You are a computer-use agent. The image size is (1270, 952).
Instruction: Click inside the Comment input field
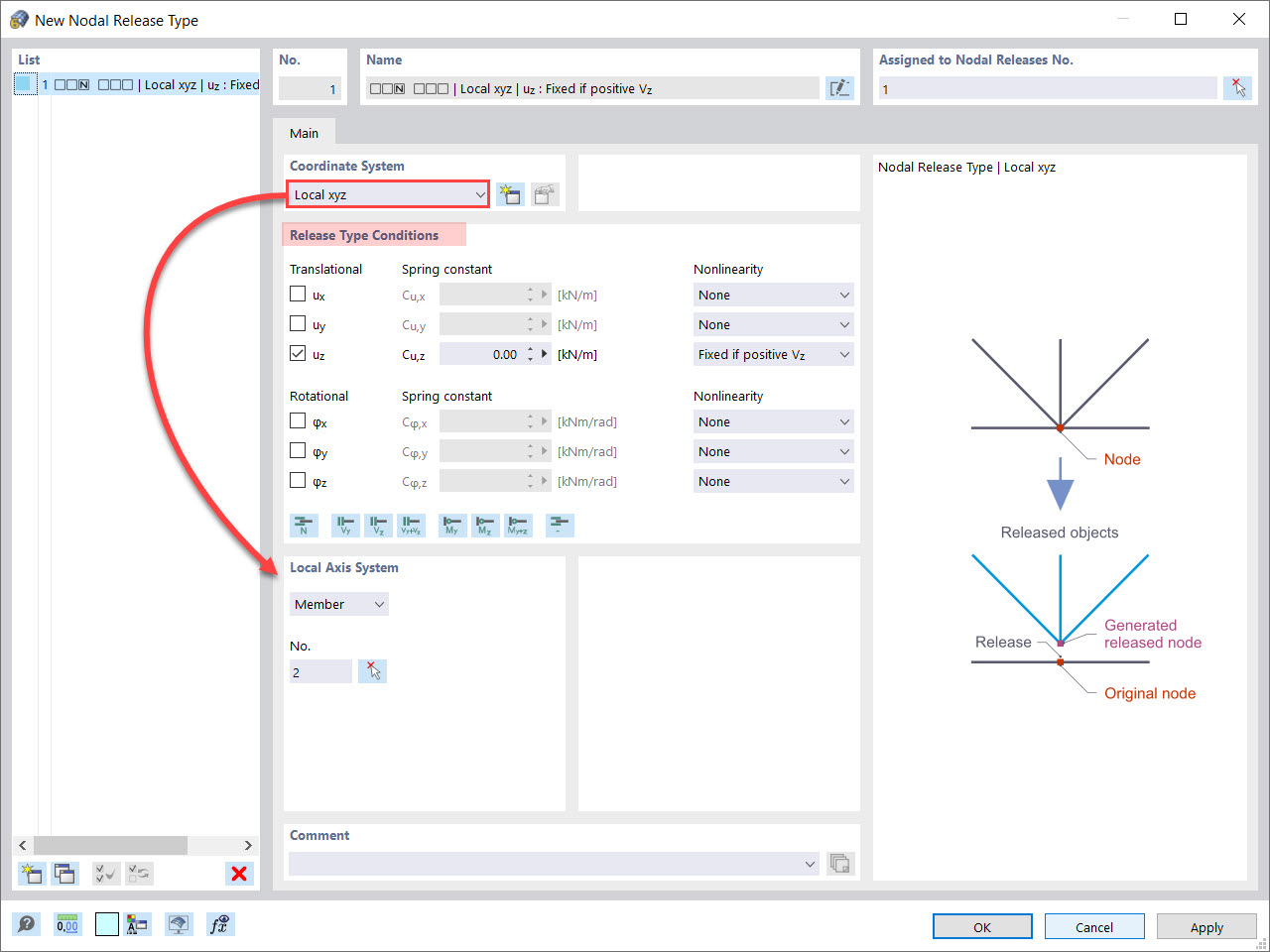pos(546,863)
